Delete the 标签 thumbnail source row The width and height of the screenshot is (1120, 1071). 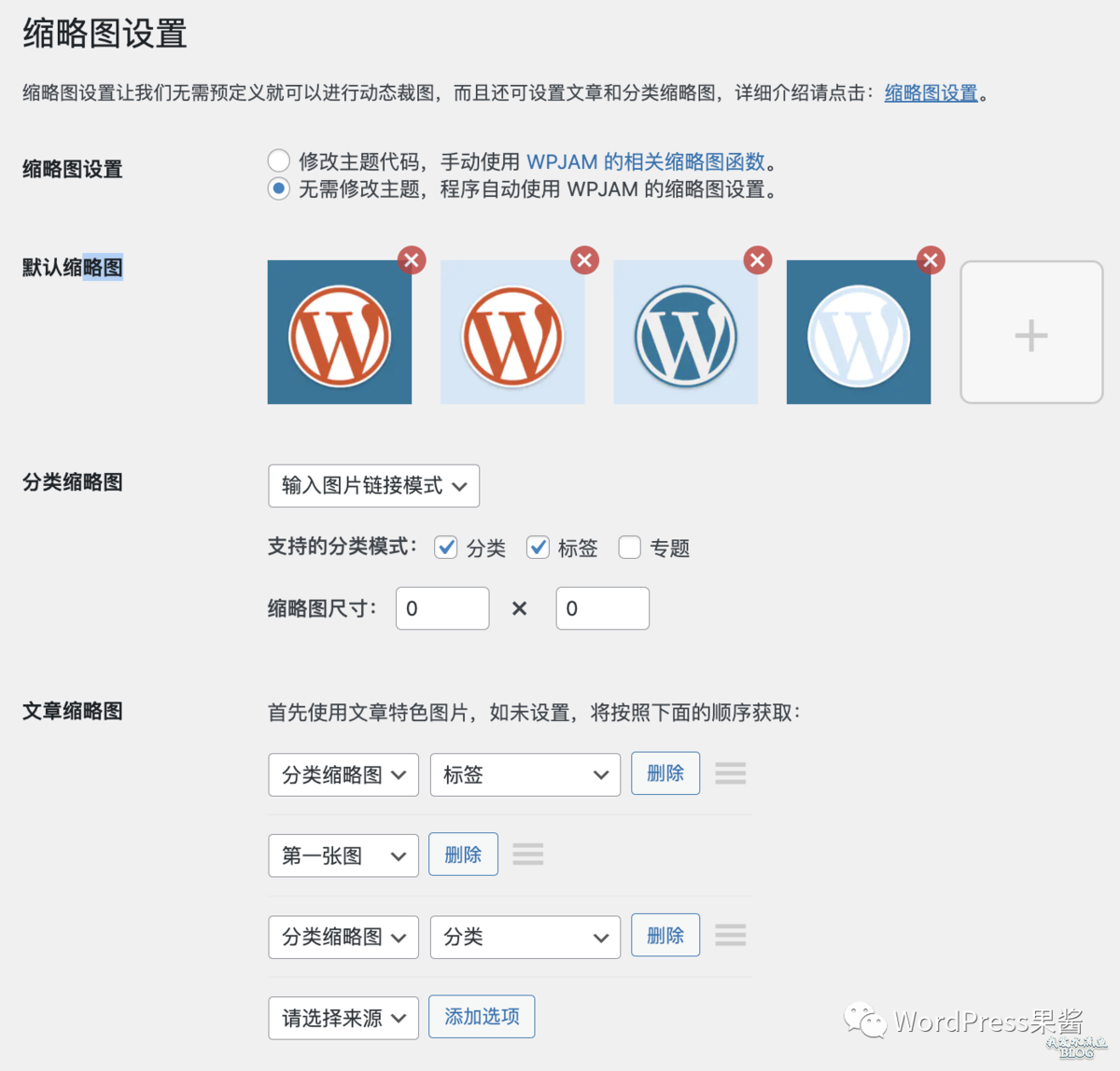pos(665,773)
